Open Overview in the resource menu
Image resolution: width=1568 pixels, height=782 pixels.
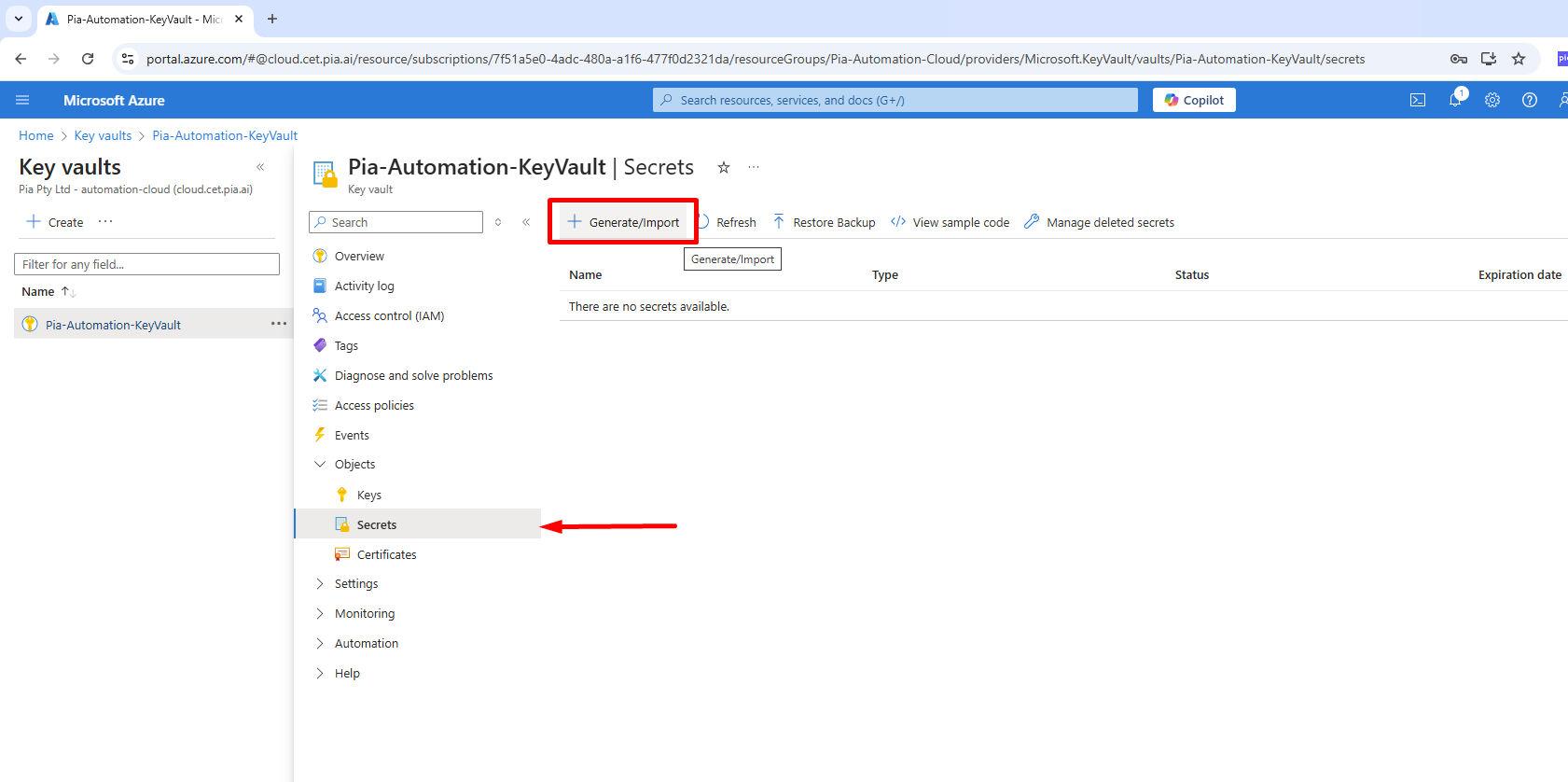tap(359, 256)
